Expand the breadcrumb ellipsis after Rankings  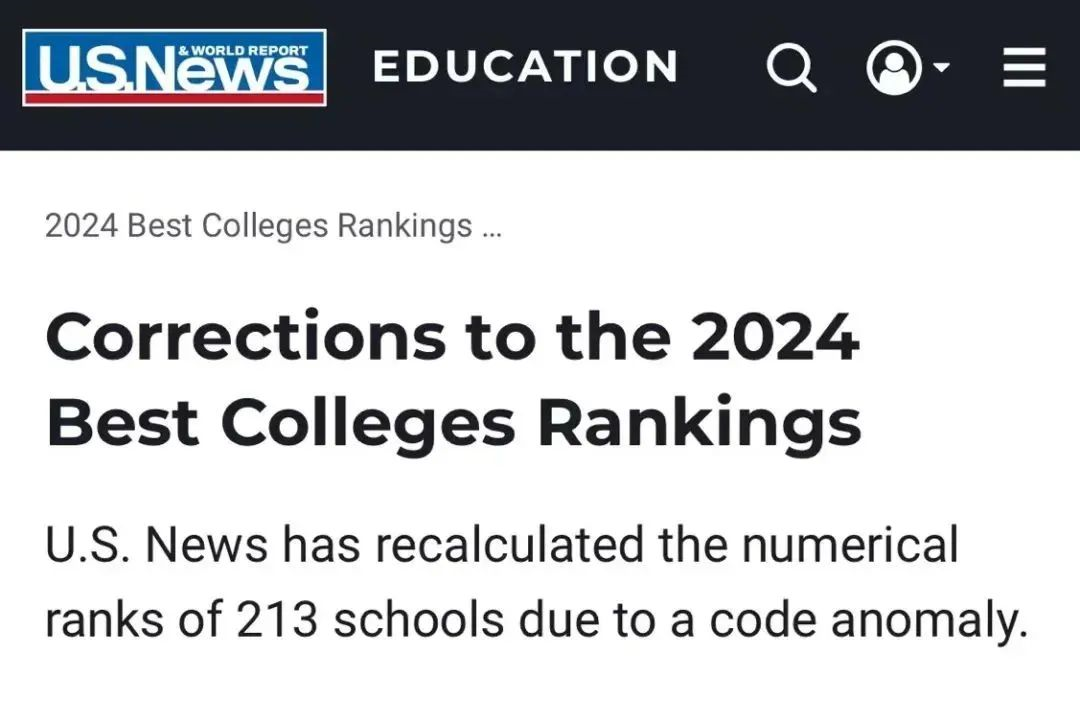(491, 227)
